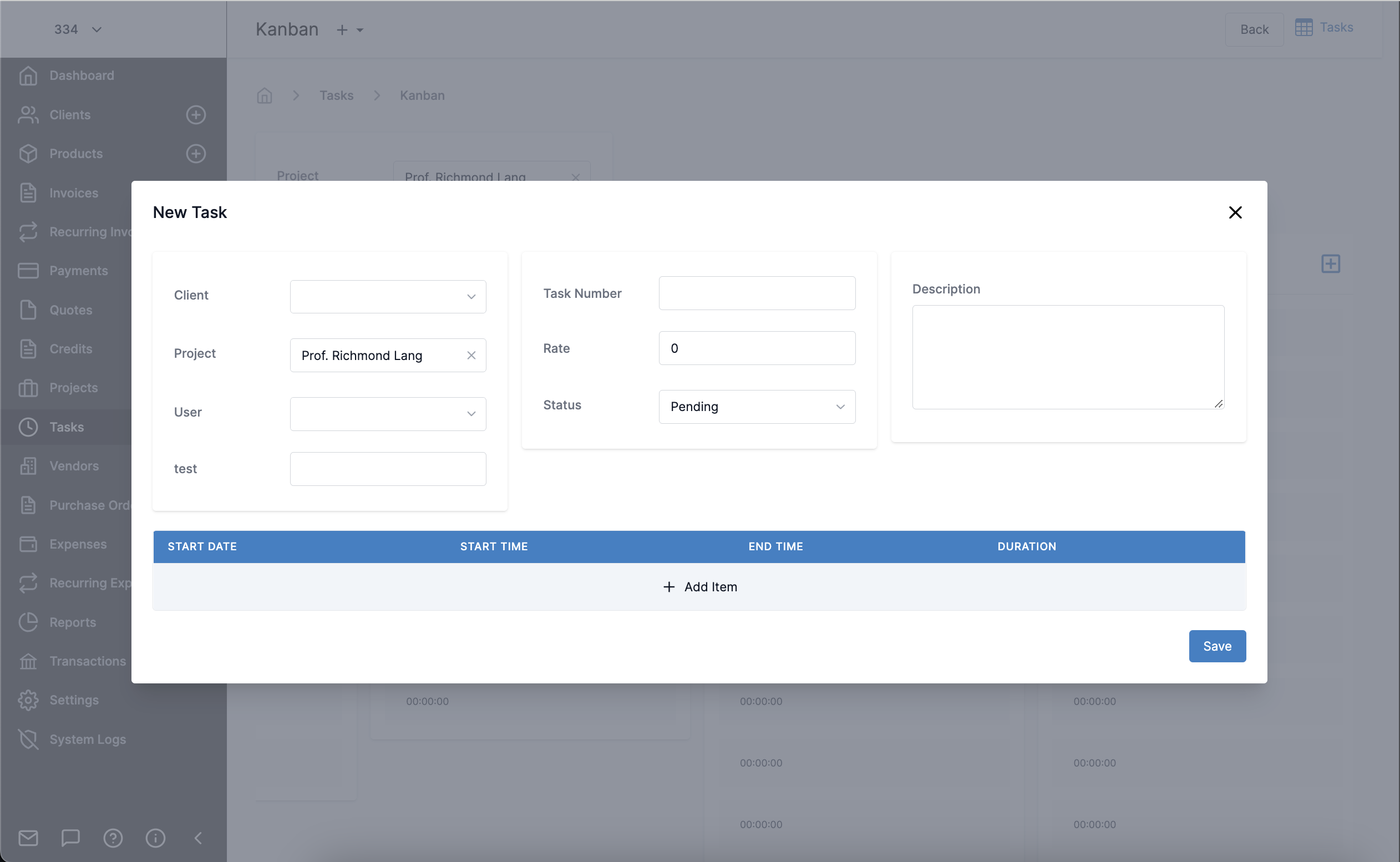Open the Invoices section
Viewport: 1400px width, 862px height.
[x=74, y=192]
